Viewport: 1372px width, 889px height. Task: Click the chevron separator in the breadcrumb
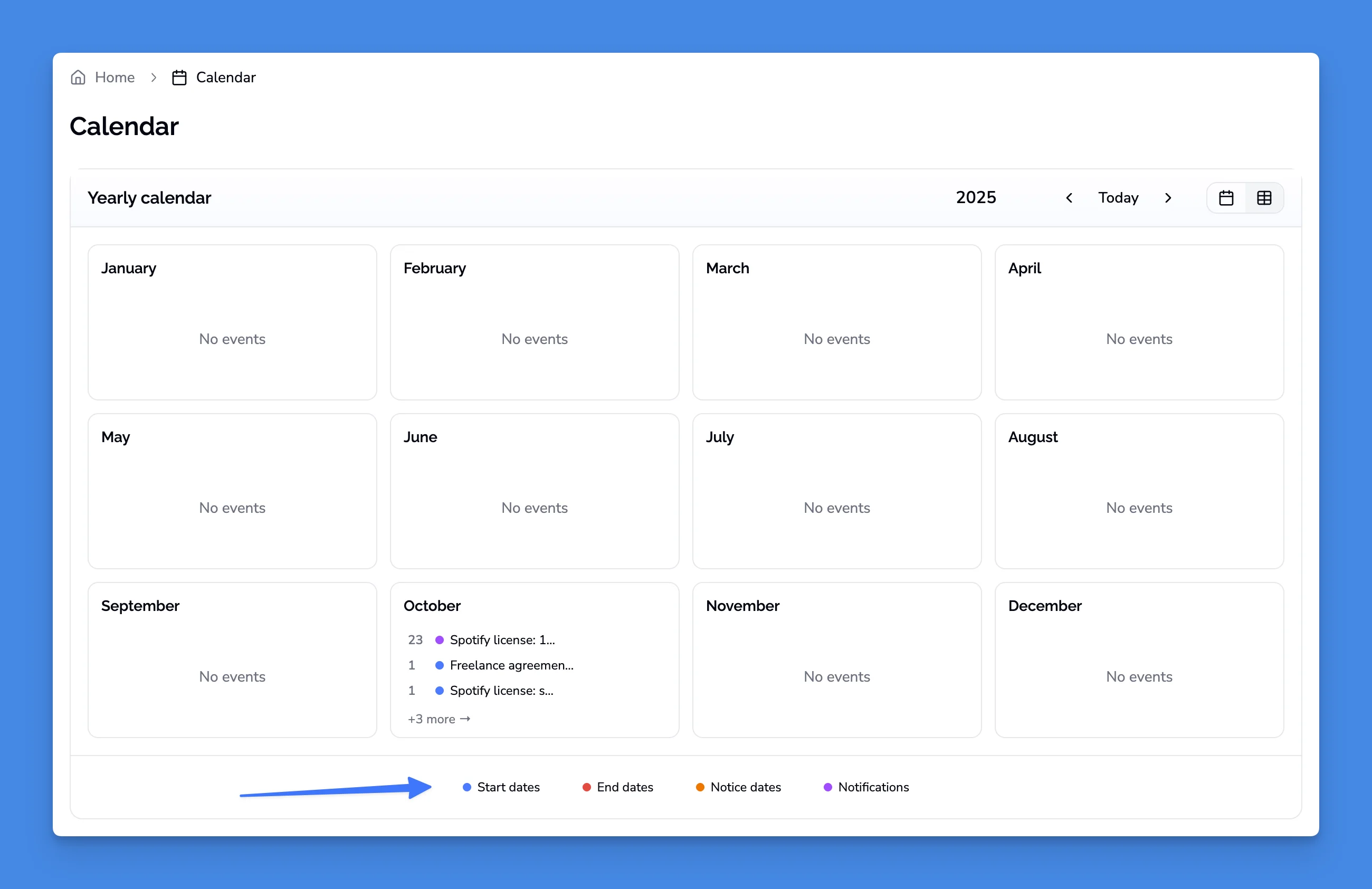tap(154, 77)
